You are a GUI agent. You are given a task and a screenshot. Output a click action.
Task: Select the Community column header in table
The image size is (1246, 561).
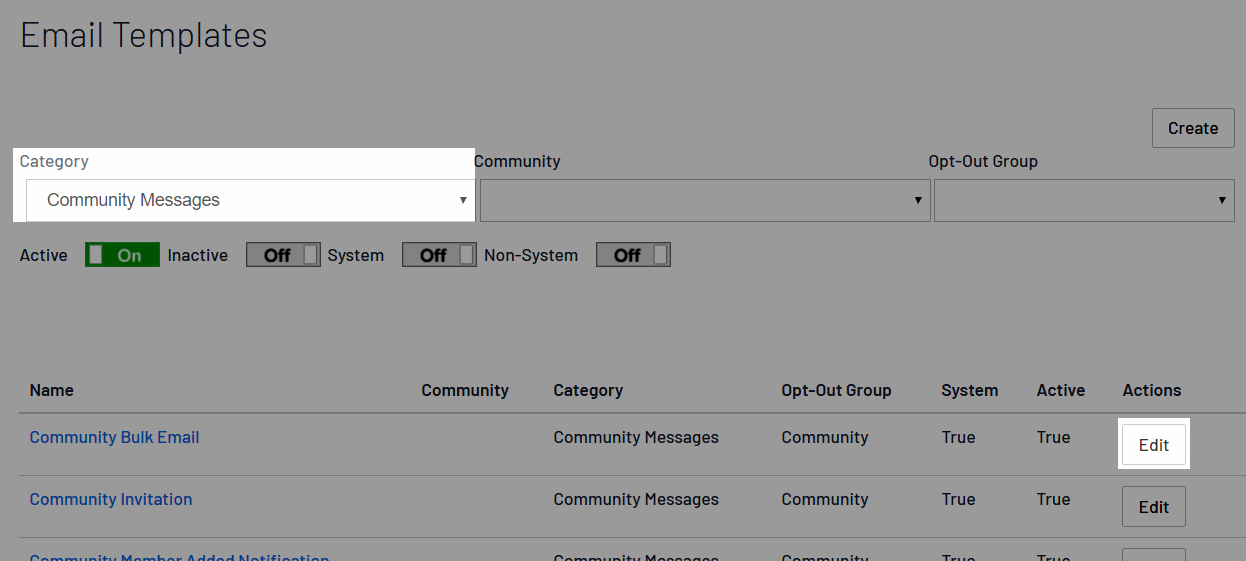click(465, 390)
